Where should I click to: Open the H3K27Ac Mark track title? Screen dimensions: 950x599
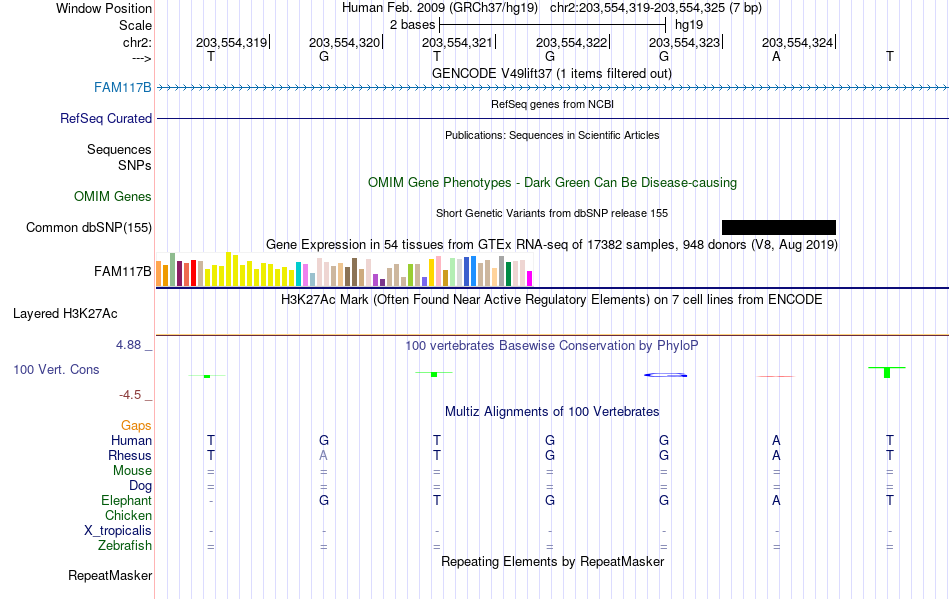pyautogui.click(x=552, y=300)
